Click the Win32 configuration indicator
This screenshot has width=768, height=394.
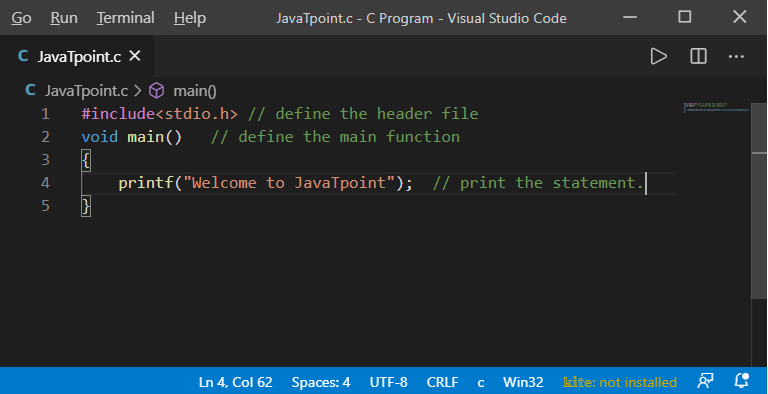pyautogui.click(x=523, y=382)
